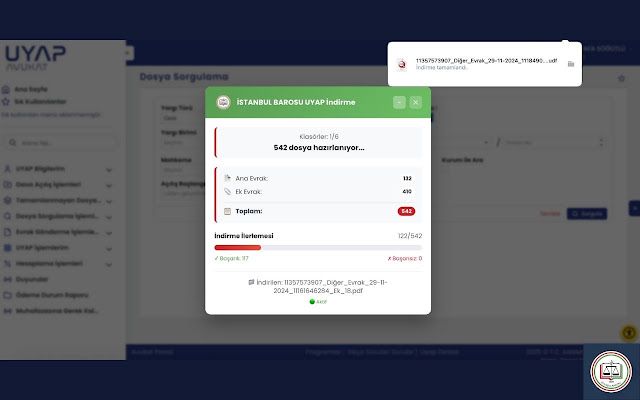Click the 'Başarılı: 117' text

[231, 258]
